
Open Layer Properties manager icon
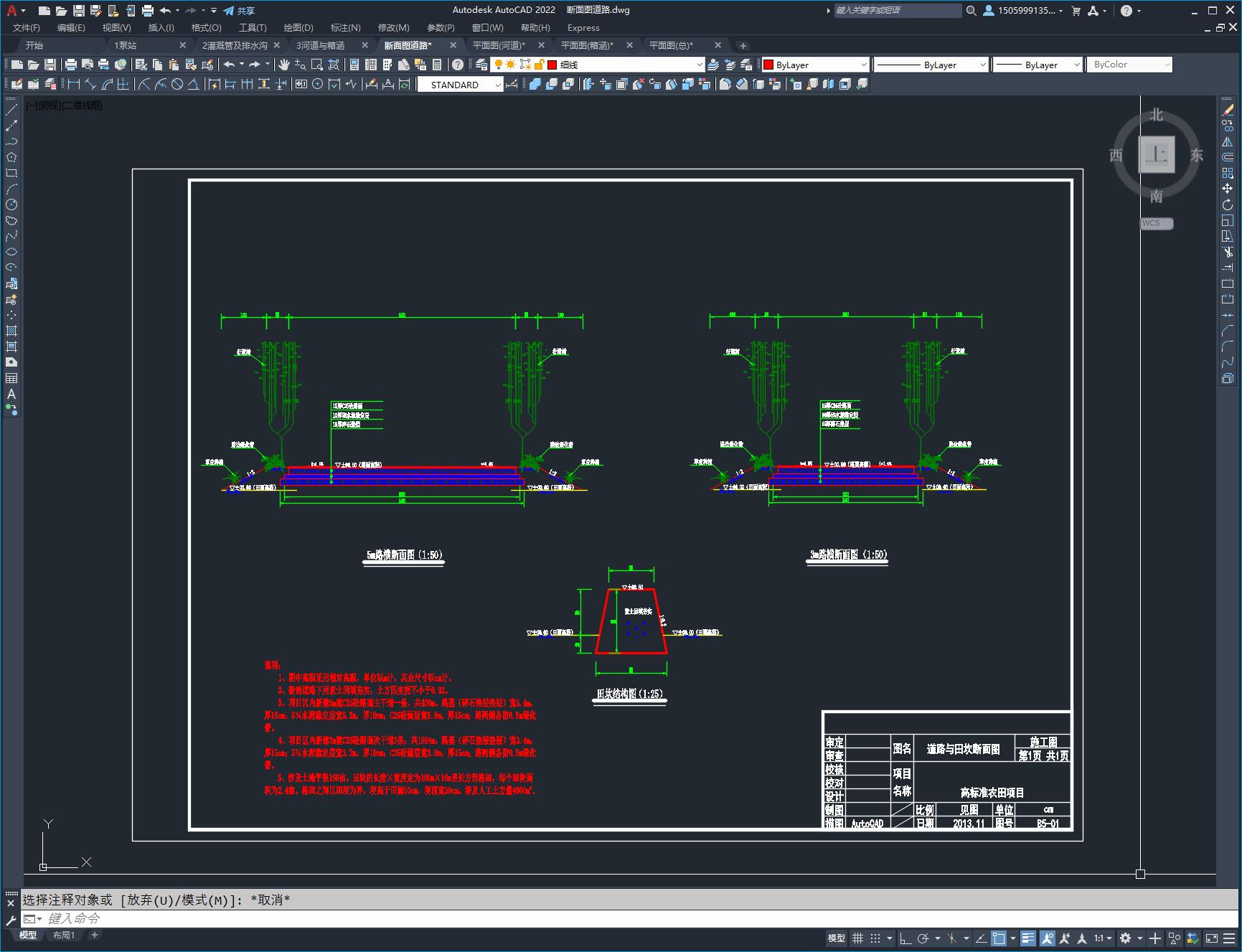click(481, 65)
